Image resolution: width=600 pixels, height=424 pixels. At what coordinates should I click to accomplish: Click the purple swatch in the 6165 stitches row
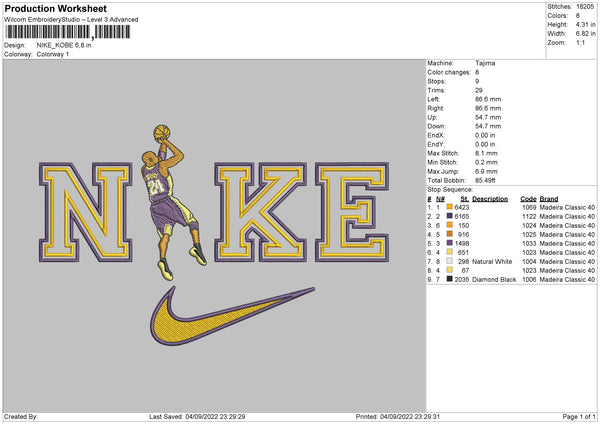[x=450, y=216]
